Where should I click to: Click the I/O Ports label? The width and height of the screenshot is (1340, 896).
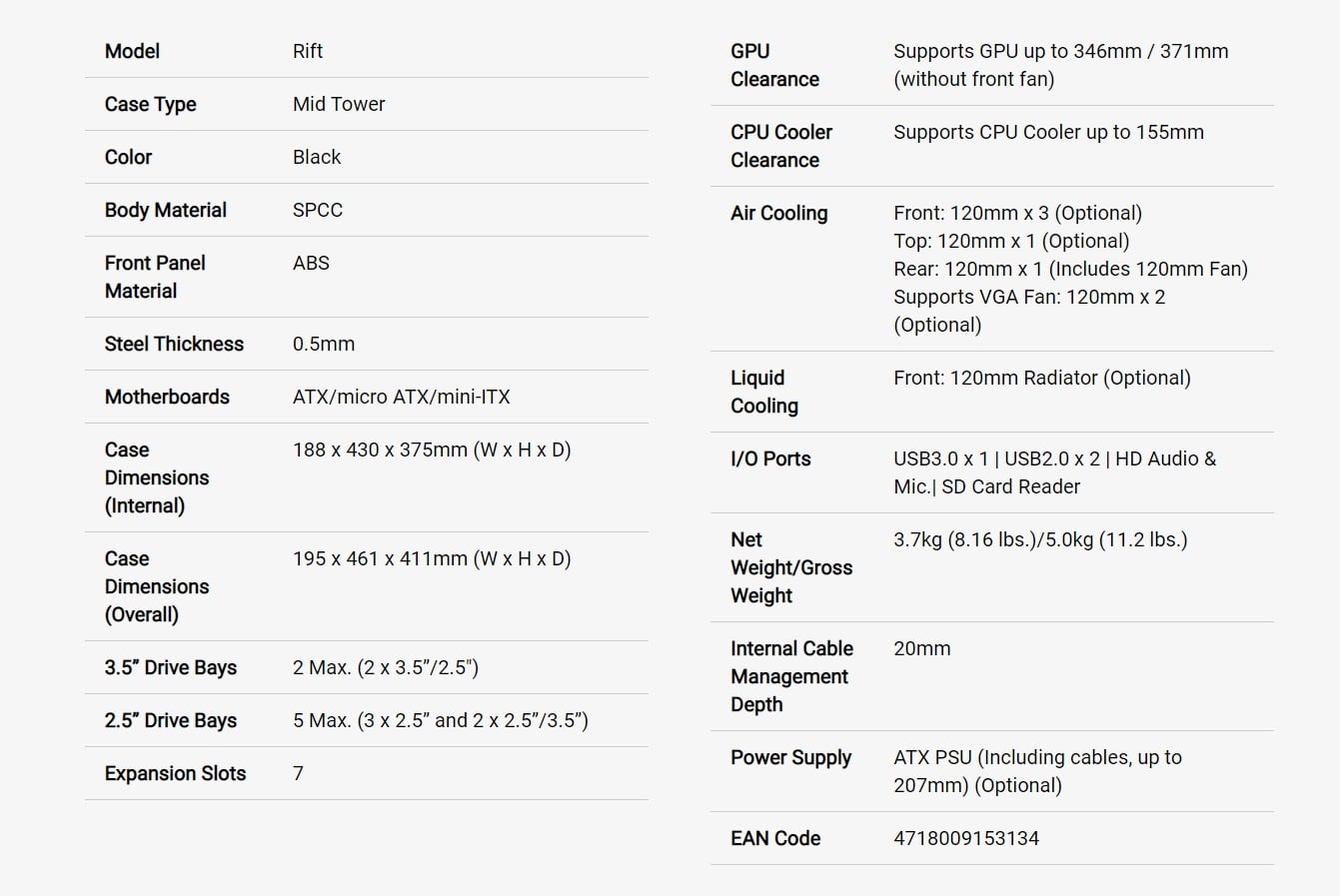770,458
